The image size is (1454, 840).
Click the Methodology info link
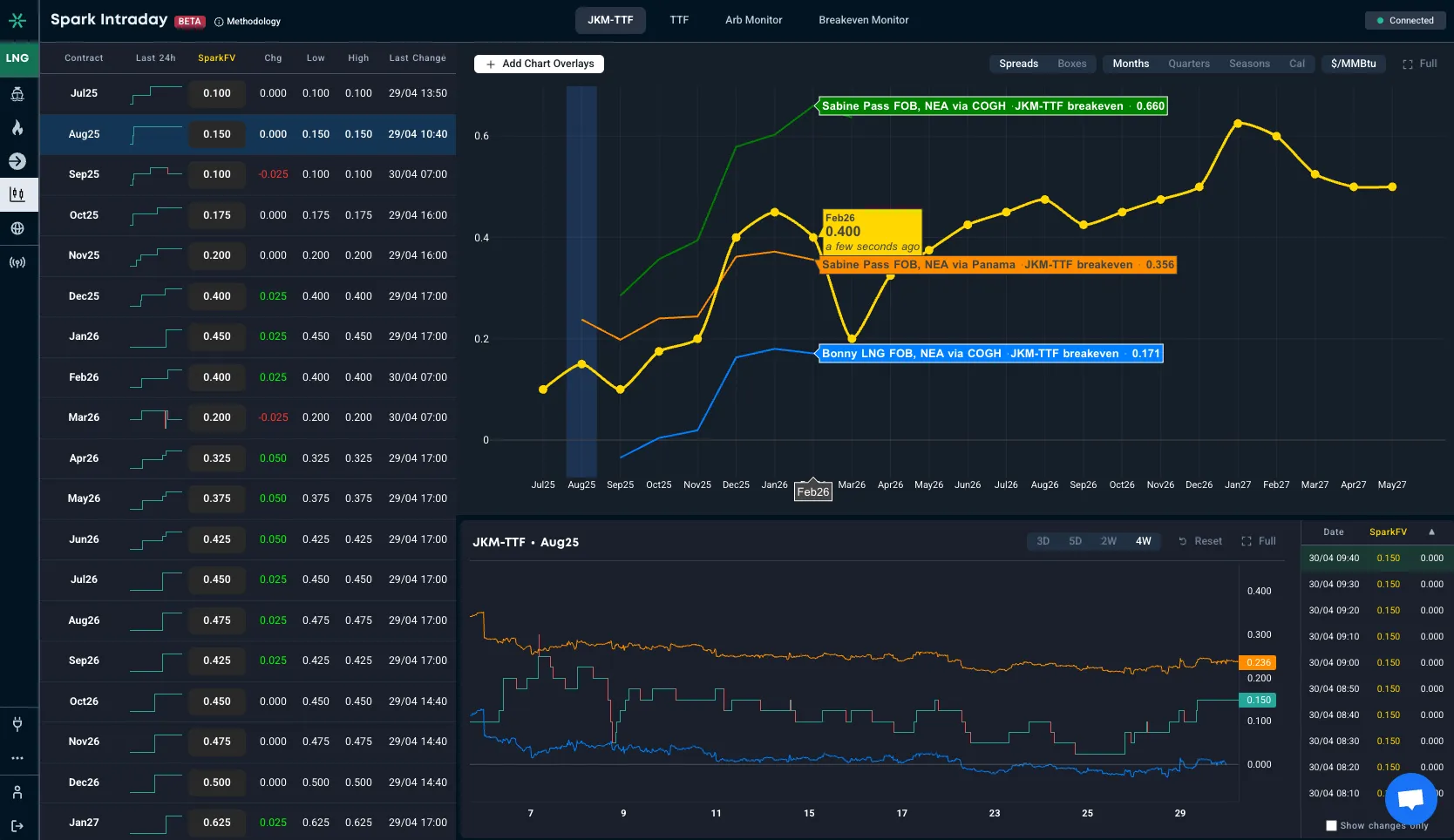coord(248,22)
